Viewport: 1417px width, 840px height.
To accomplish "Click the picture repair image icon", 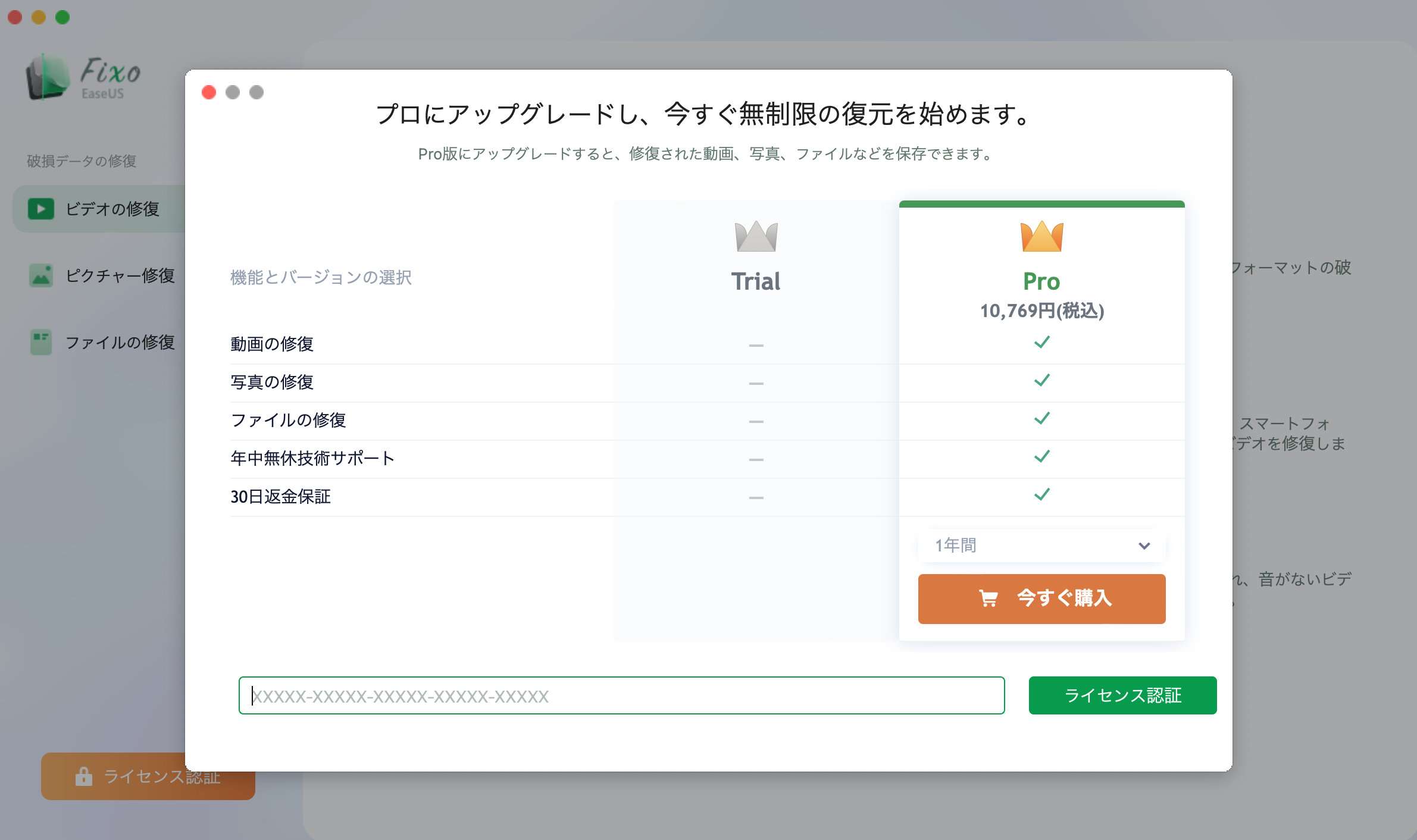I will (x=40, y=275).
